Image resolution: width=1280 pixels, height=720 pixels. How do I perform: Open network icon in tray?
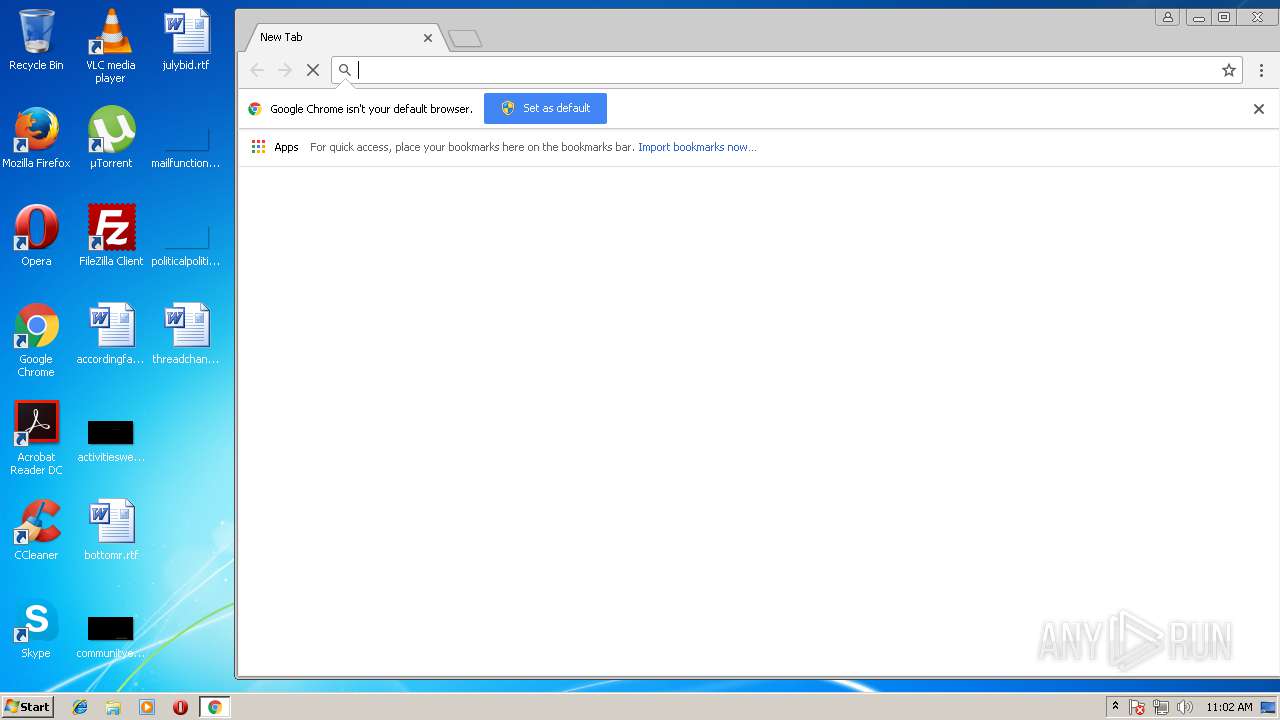click(x=1161, y=707)
